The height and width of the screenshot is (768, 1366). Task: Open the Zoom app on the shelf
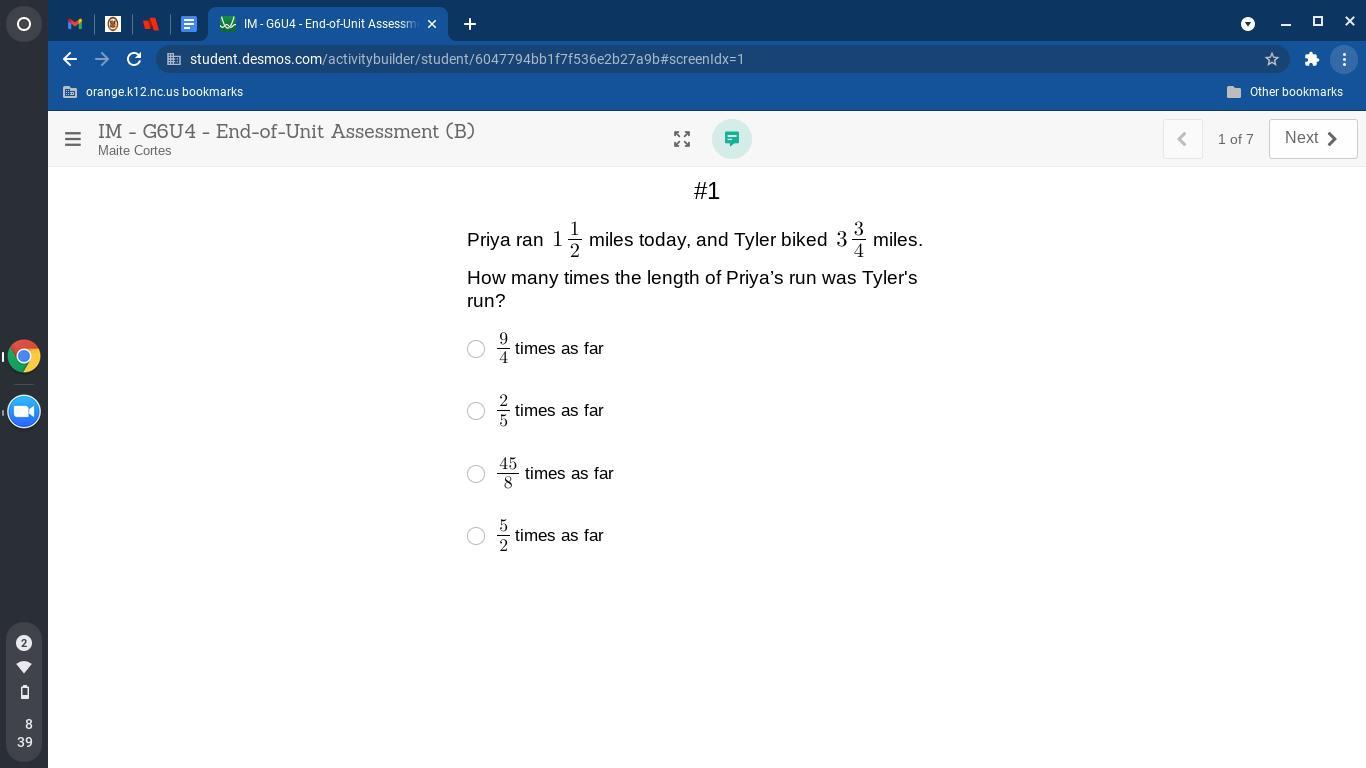click(x=24, y=411)
